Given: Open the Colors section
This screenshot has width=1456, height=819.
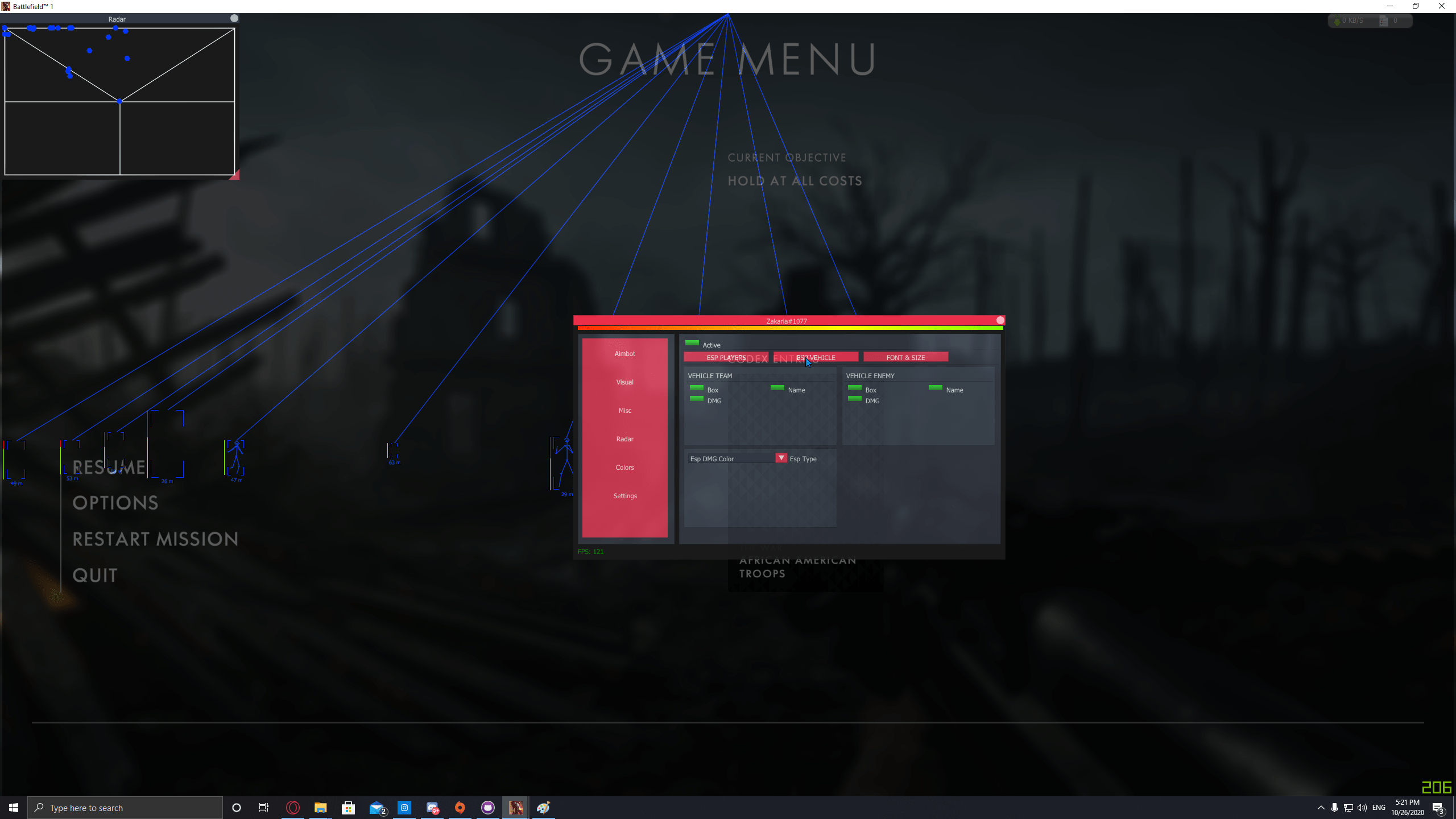Looking at the screenshot, I should coord(624,468).
